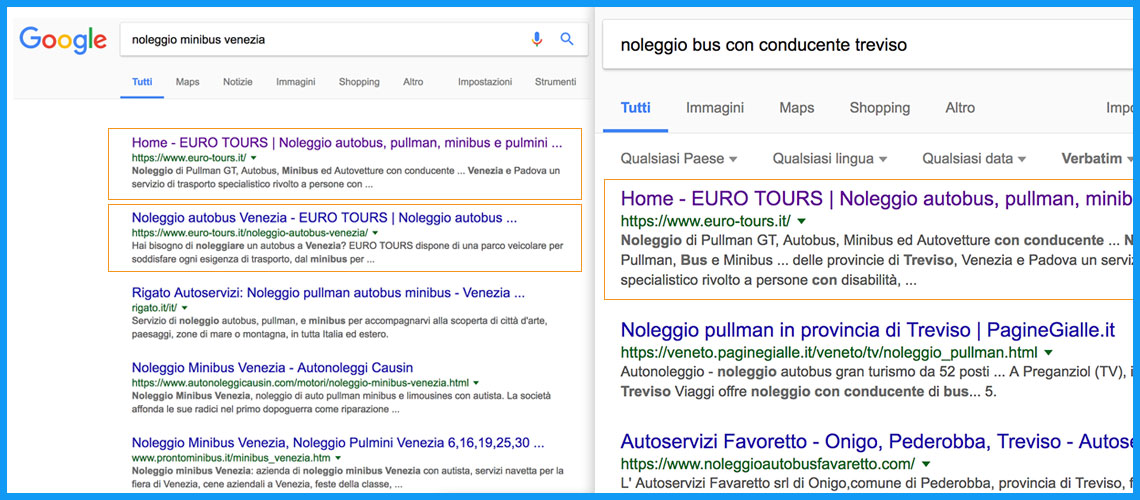Expand arrow beside autonoleggicausin.com URL

point(475,382)
